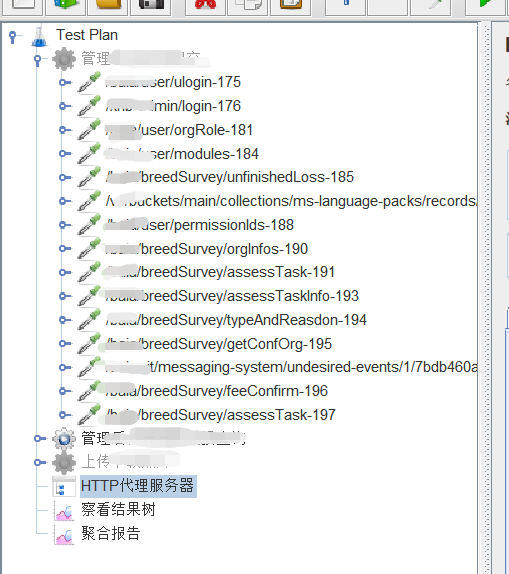The height and width of the screenshot is (574, 509).
Task: Click pipette icon of login-176 sampler
Action: 89,105
